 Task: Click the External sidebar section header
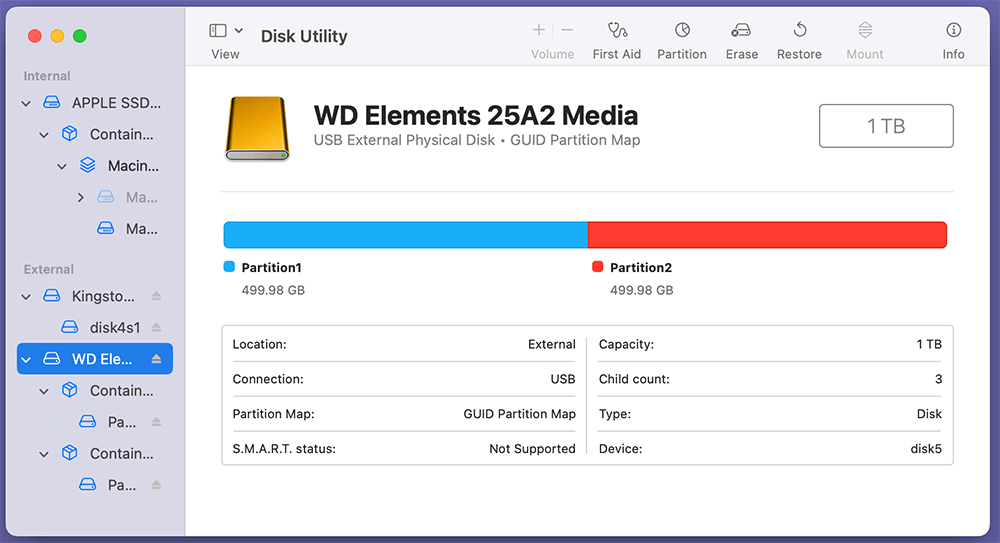48,269
